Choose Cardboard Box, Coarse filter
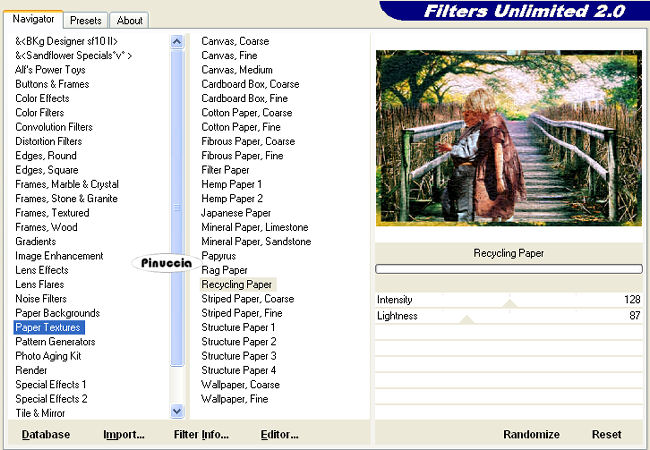This screenshot has width=650, height=450. pos(250,84)
